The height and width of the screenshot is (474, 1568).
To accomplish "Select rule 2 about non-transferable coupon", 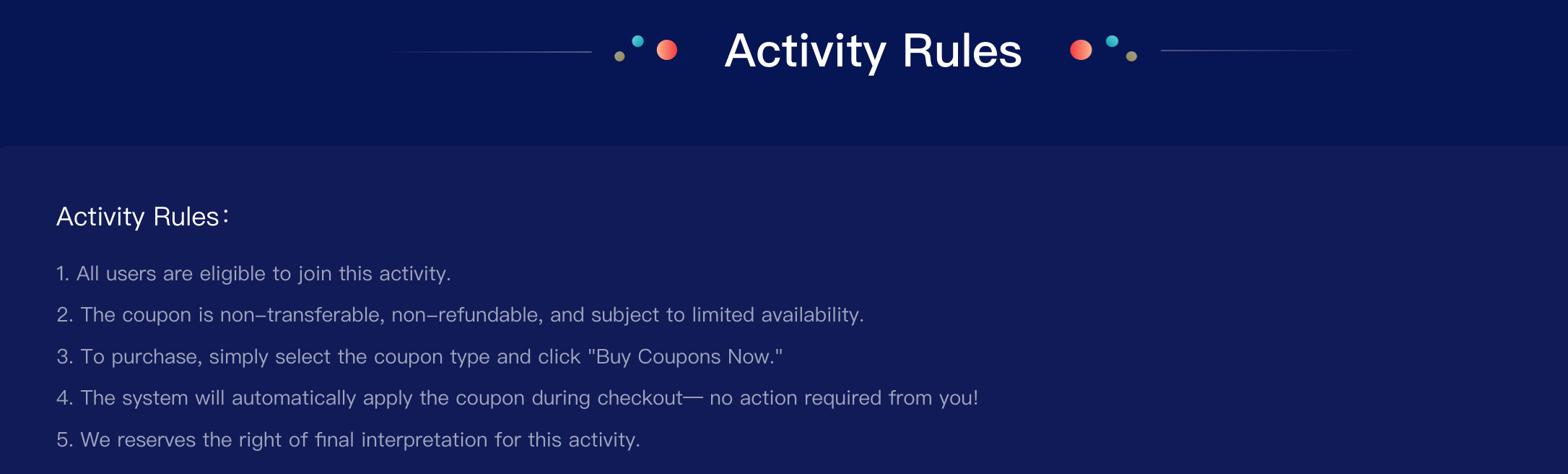I will pos(460,315).
